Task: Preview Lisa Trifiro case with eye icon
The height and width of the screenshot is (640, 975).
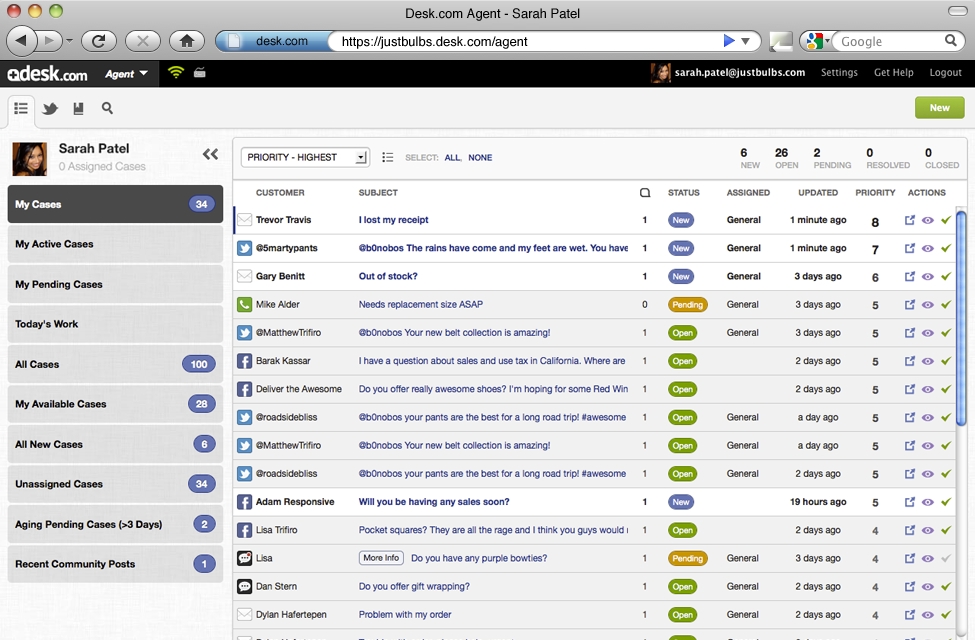Action: pos(928,531)
